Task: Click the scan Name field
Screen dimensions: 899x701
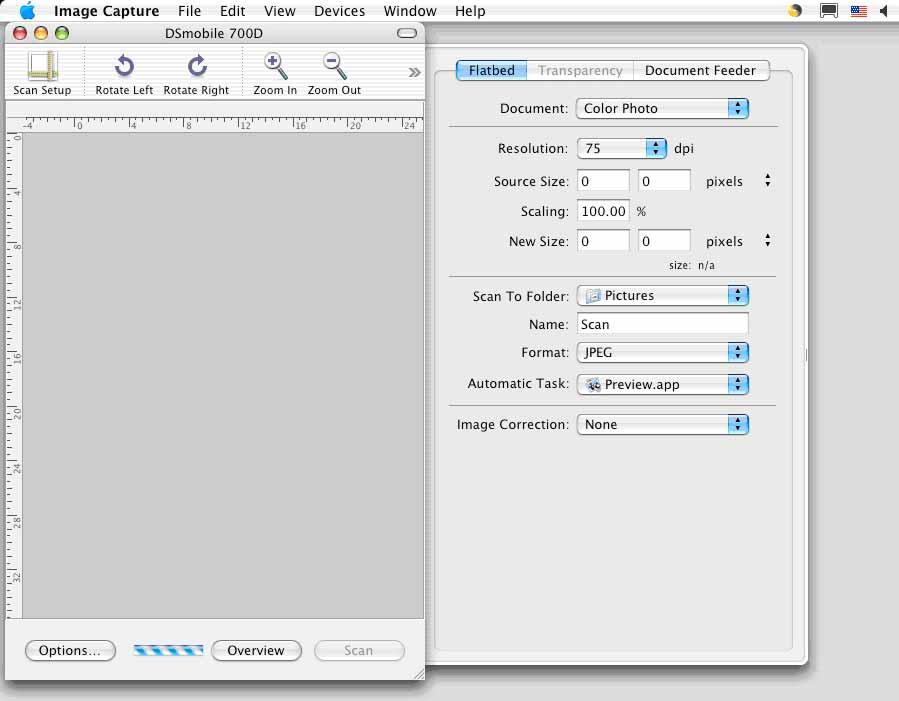Action: tap(662, 324)
